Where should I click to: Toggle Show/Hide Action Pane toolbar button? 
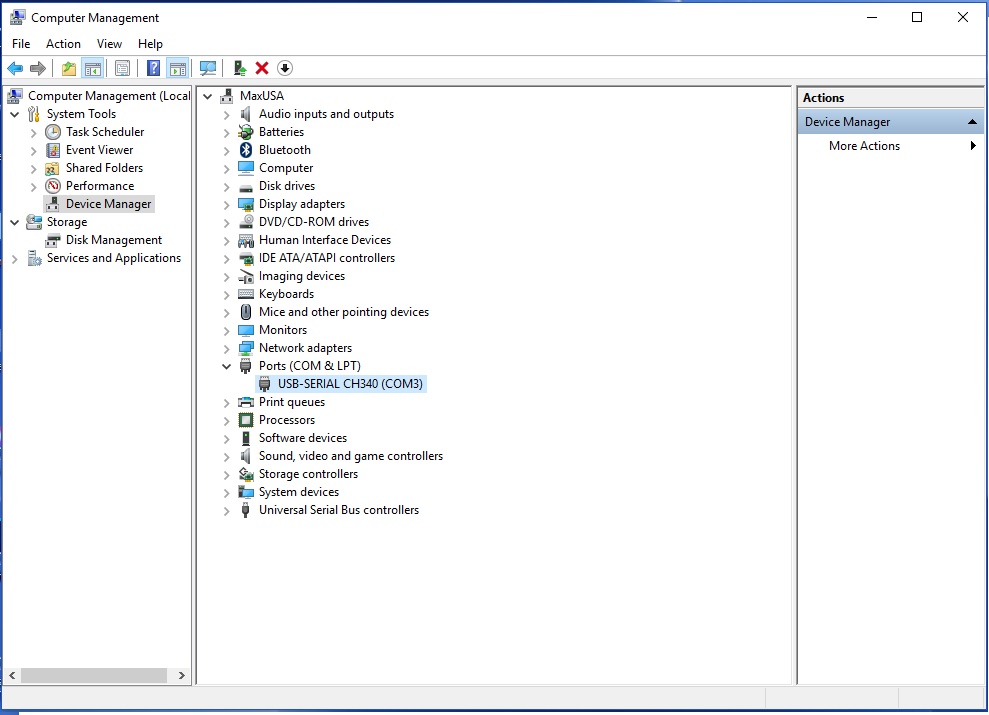point(178,68)
